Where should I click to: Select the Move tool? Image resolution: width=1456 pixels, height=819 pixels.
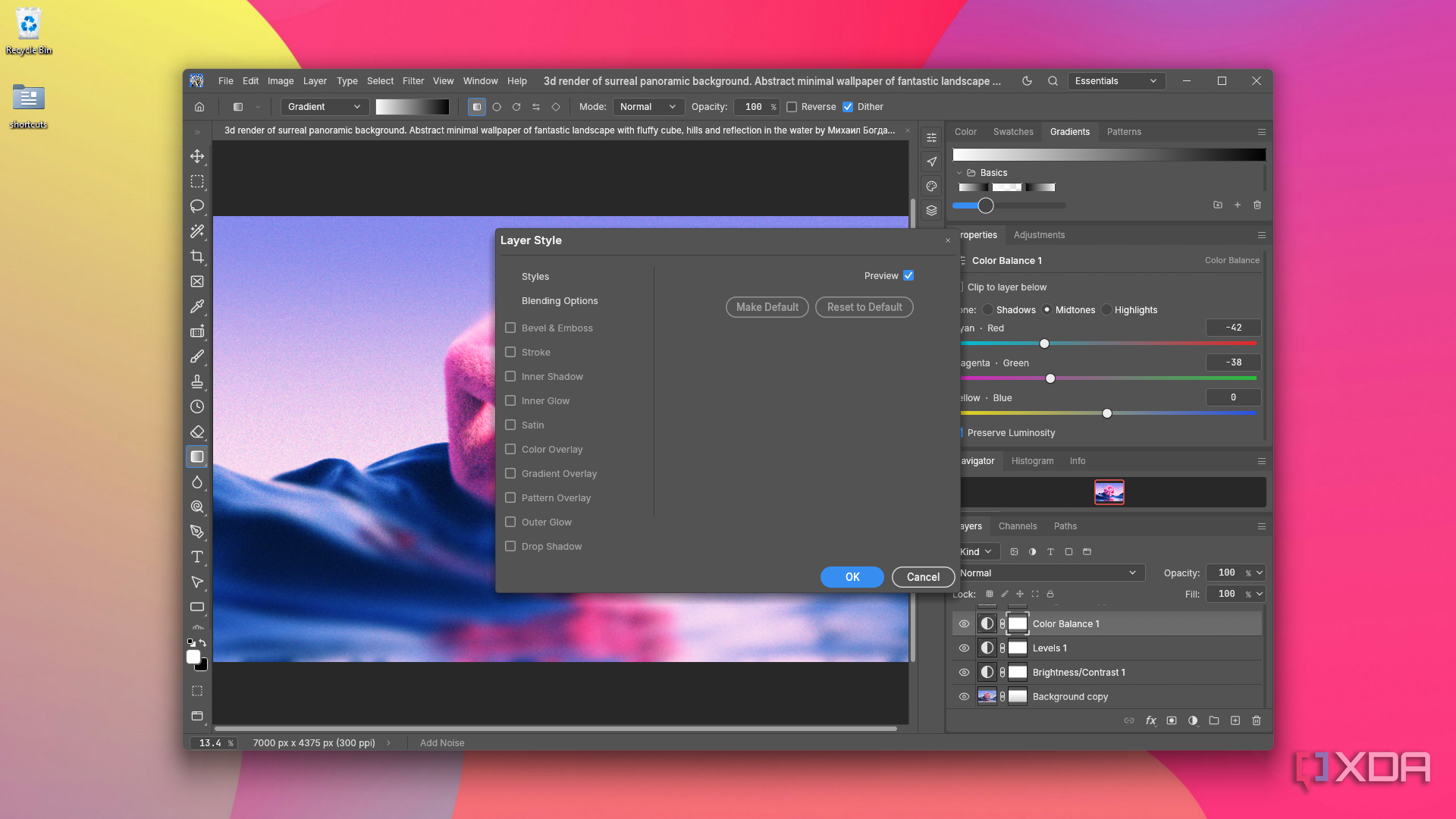197,156
